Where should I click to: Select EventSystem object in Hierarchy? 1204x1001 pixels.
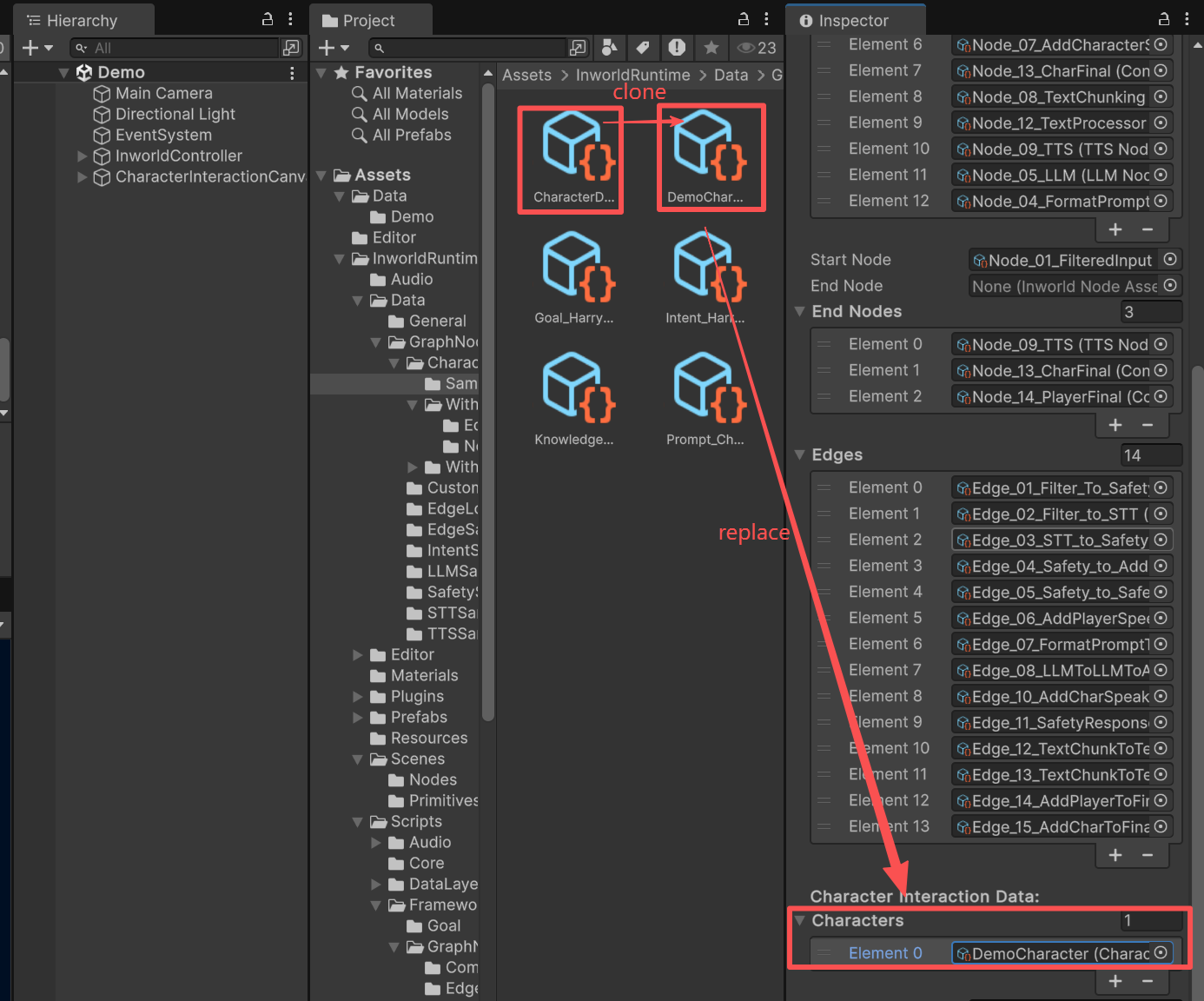163,135
